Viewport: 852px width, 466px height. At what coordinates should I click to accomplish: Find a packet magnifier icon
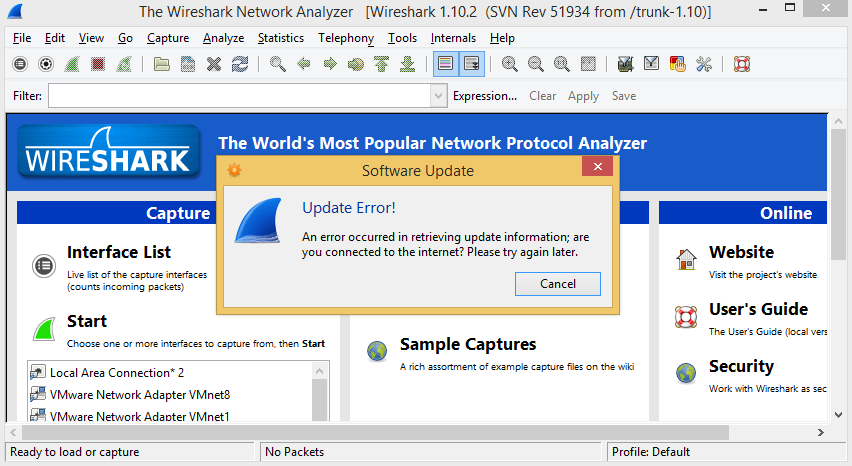[278, 64]
